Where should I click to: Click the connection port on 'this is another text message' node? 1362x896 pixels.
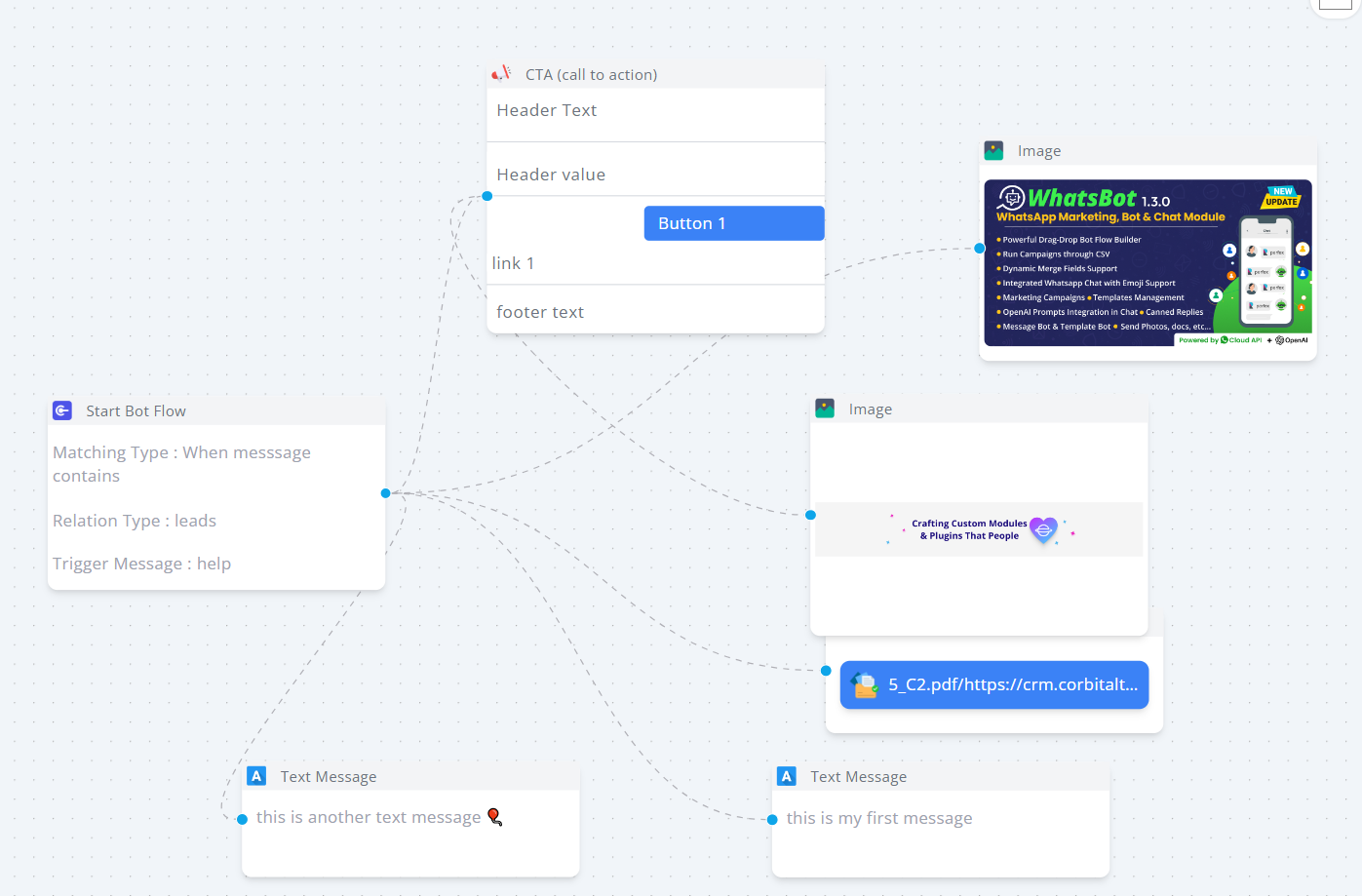click(x=242, y=818)
